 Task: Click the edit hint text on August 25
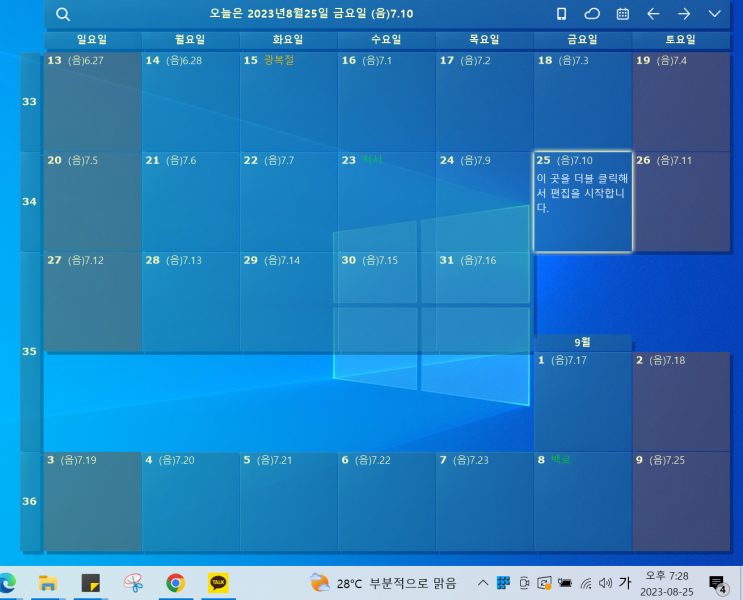tap(582, 193)
